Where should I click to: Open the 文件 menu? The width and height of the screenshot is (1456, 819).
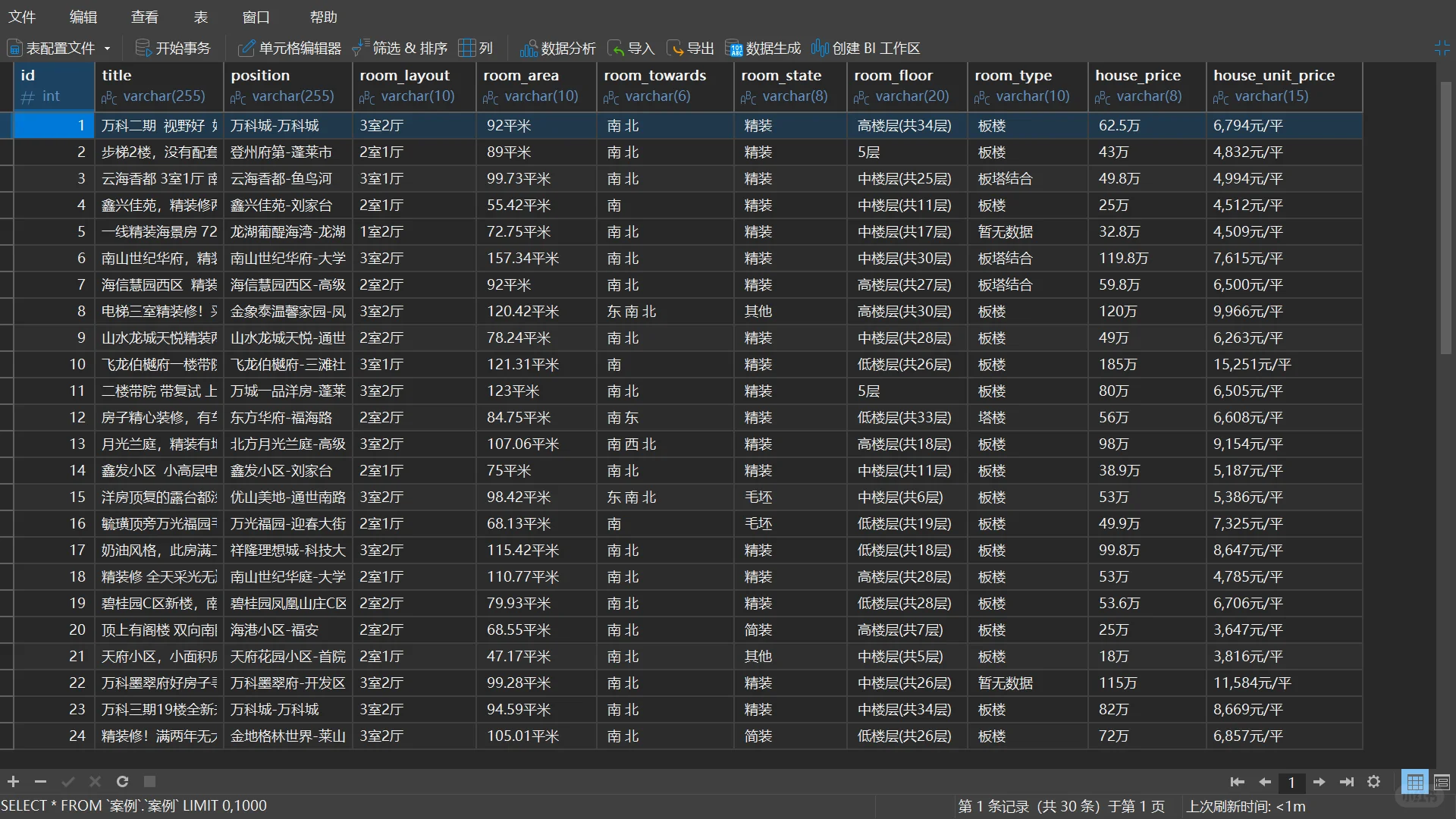pos(23,17)
